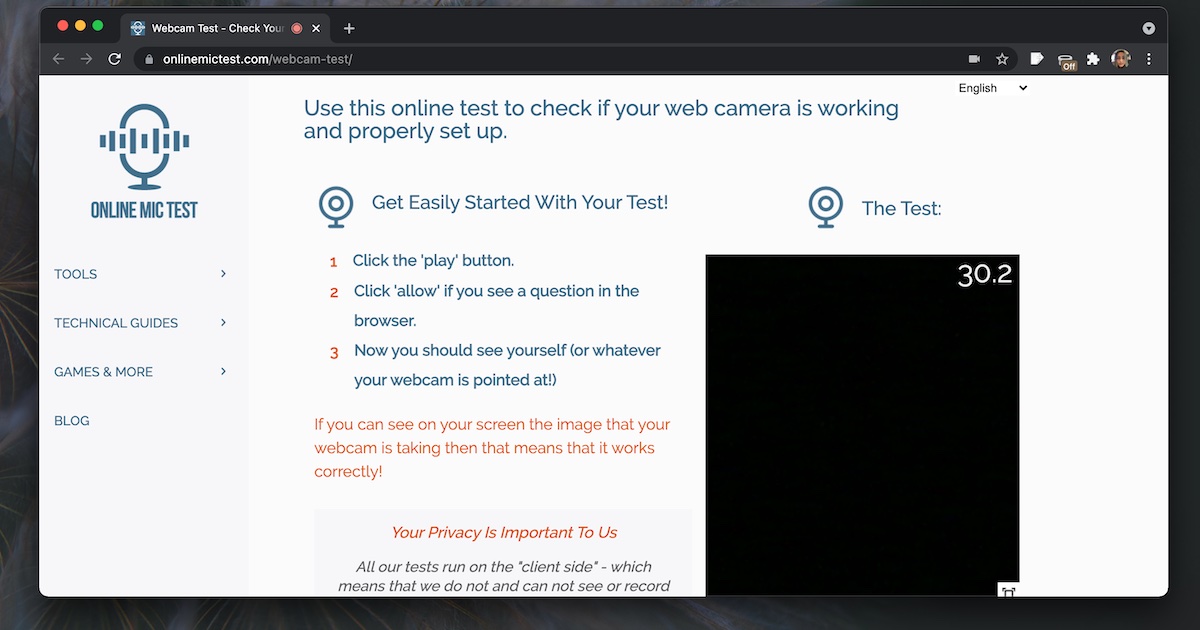Screen dimensions: 1200x630
Task: Click the fullscreen icon below webcam video
Action: [1008, 591]
